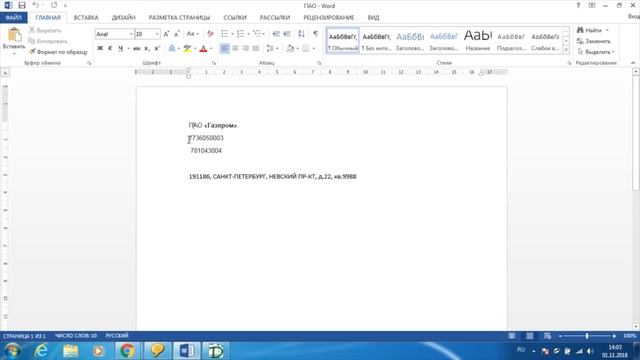Open Выделить (Select) dropdown
The width and height of the screenshot is (640, 360).
[x=596, y=52]
